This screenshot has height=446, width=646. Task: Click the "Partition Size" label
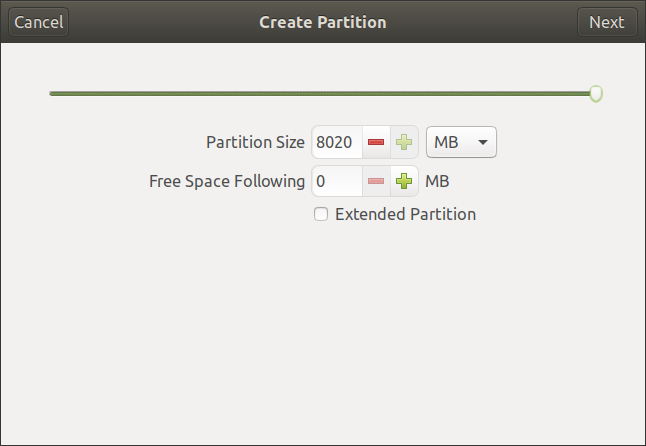coord(255,143)
